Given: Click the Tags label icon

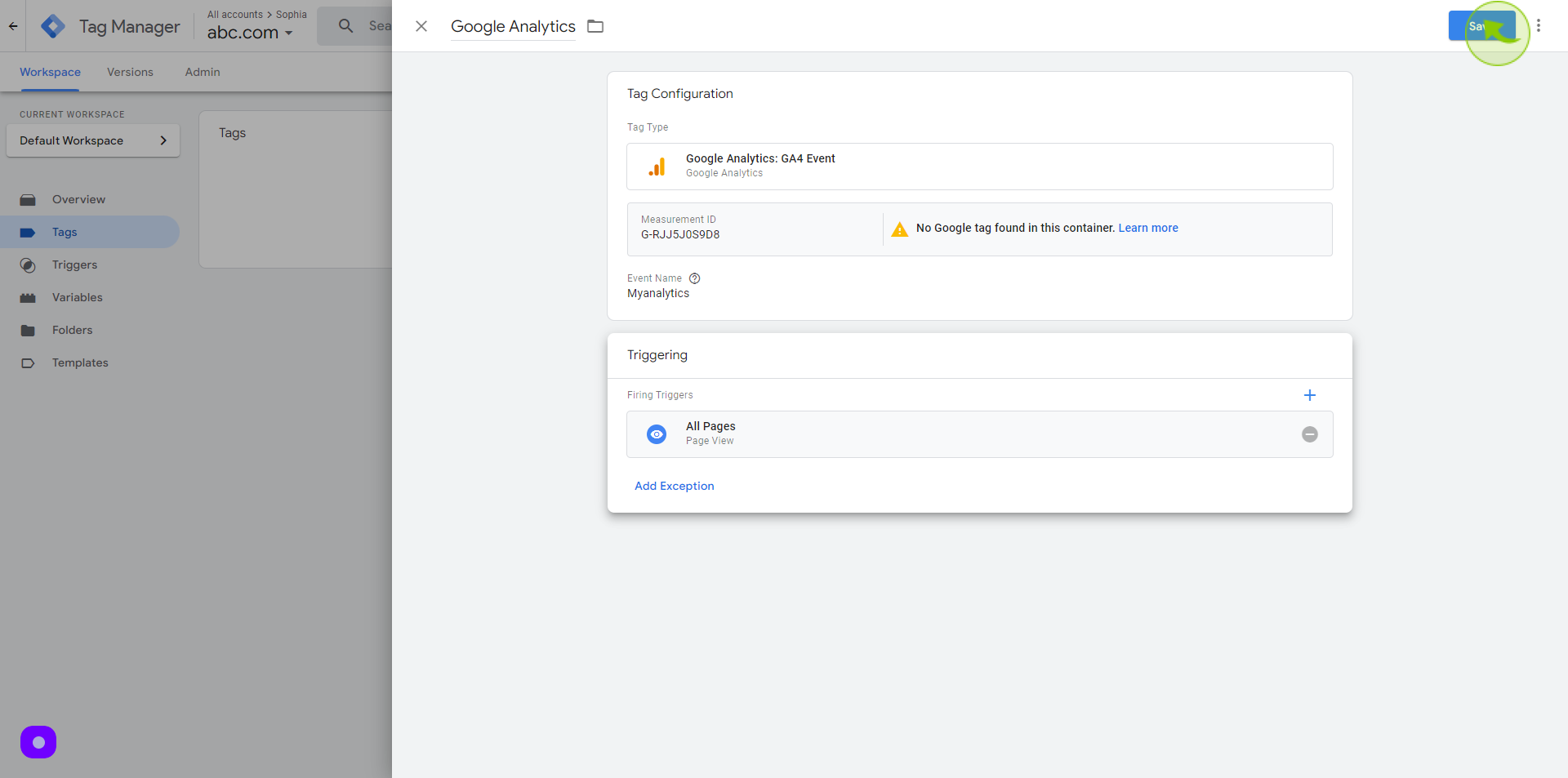Looking at the screenshot, I should (x=28, y=233).
